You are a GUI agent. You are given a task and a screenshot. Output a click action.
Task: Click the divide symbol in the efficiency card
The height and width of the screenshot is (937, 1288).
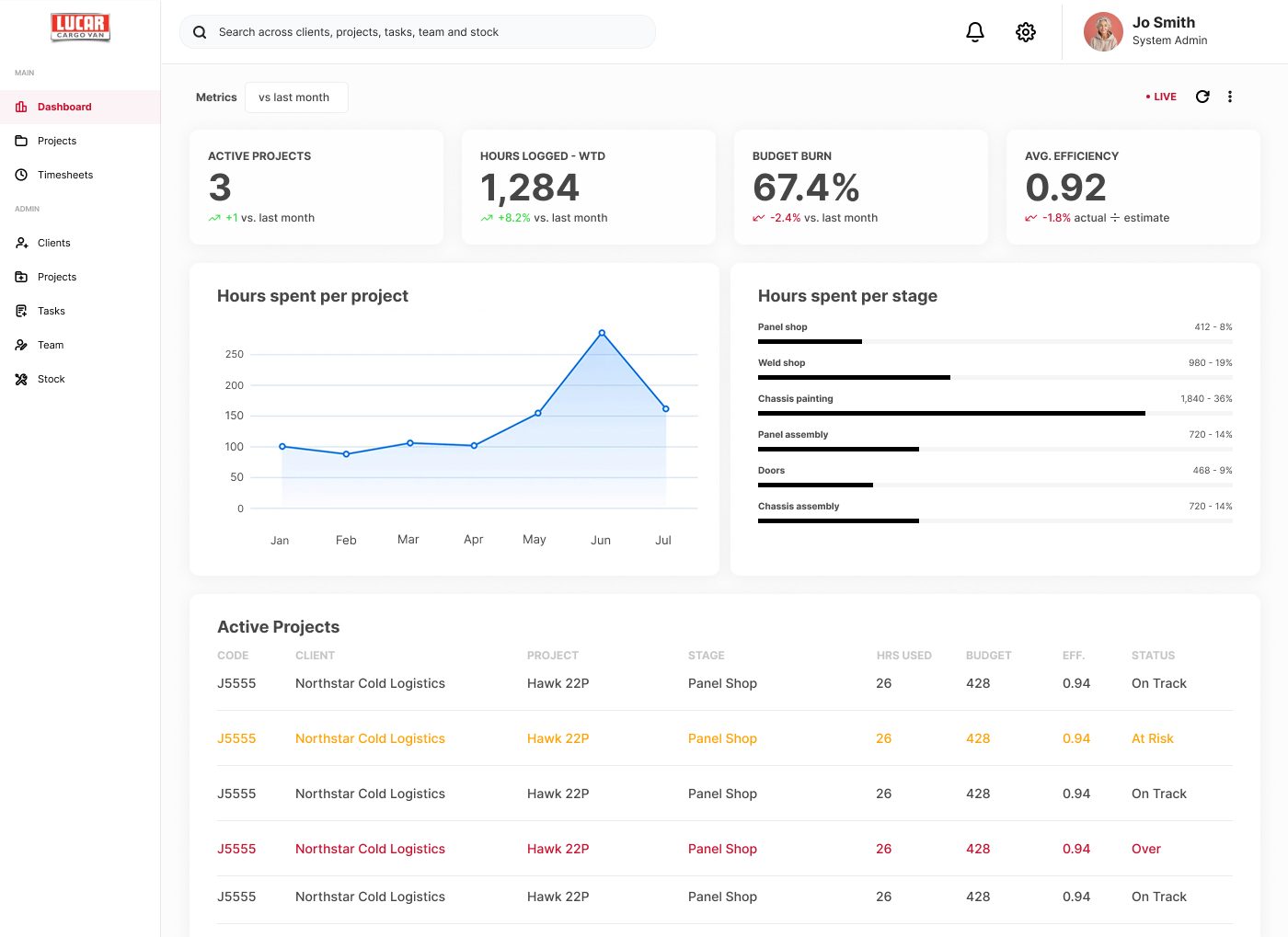pyautogui.click(x=1115, y=218)
